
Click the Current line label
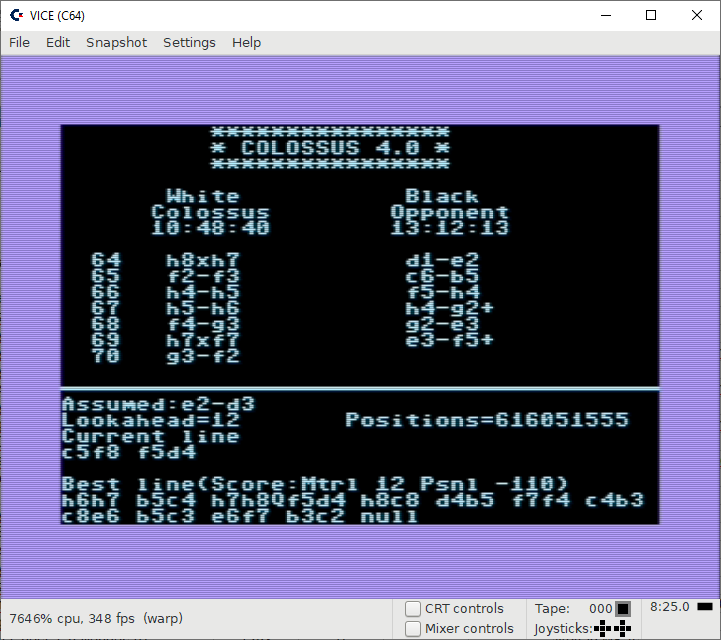(x=151, y=436)
